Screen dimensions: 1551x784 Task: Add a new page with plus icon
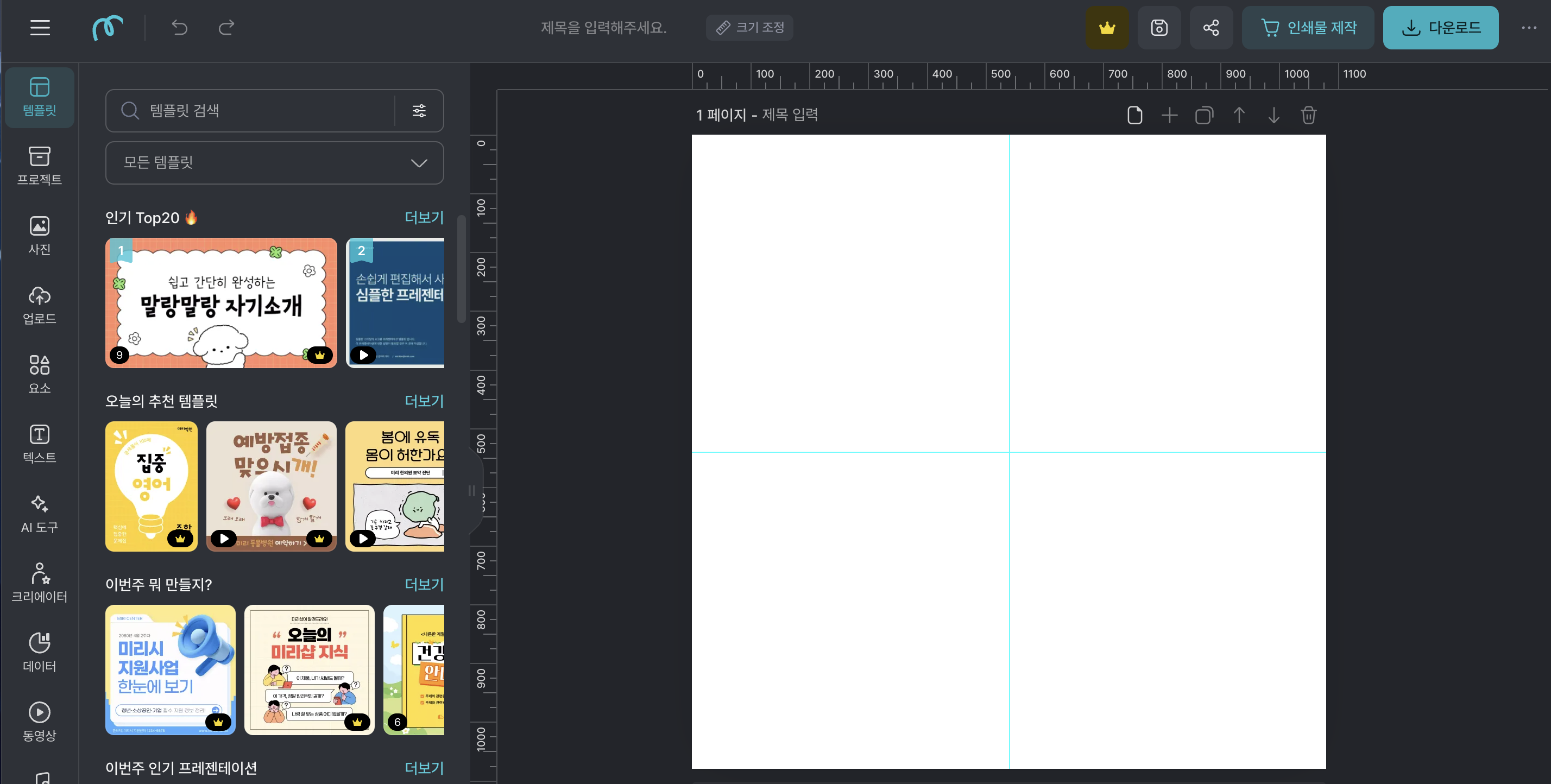point(1169,115)
